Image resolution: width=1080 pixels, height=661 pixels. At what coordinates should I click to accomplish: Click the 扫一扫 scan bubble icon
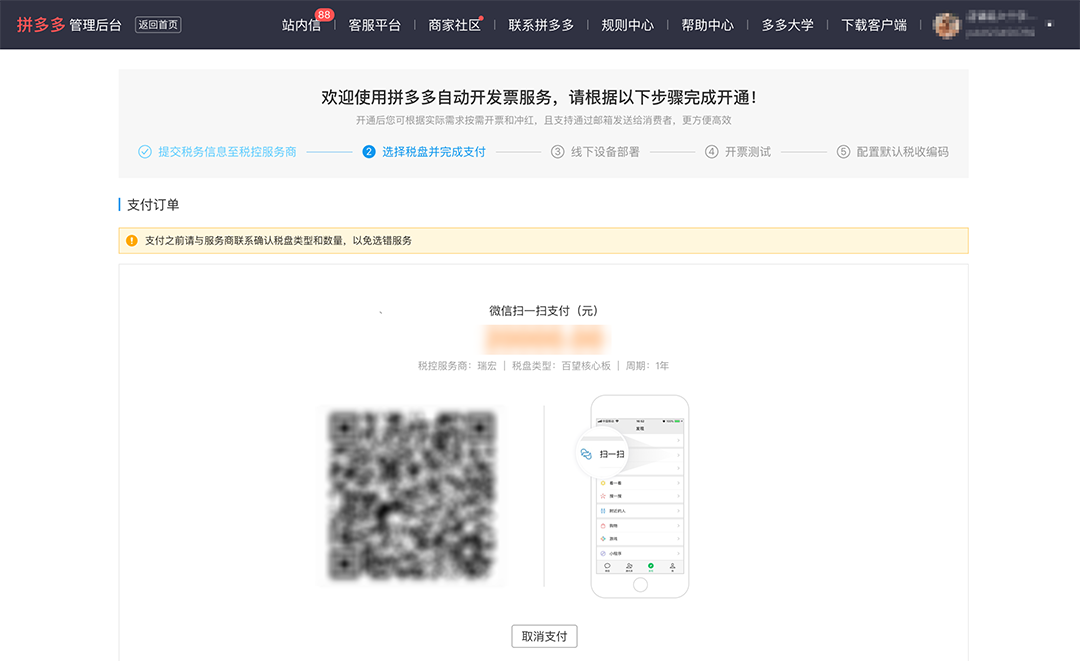tap(603, 454)
